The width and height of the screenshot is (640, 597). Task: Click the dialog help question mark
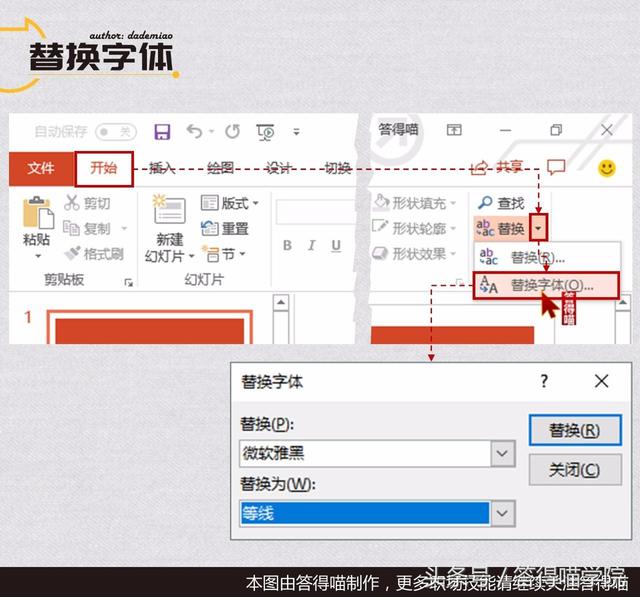[x=544, y=382]
